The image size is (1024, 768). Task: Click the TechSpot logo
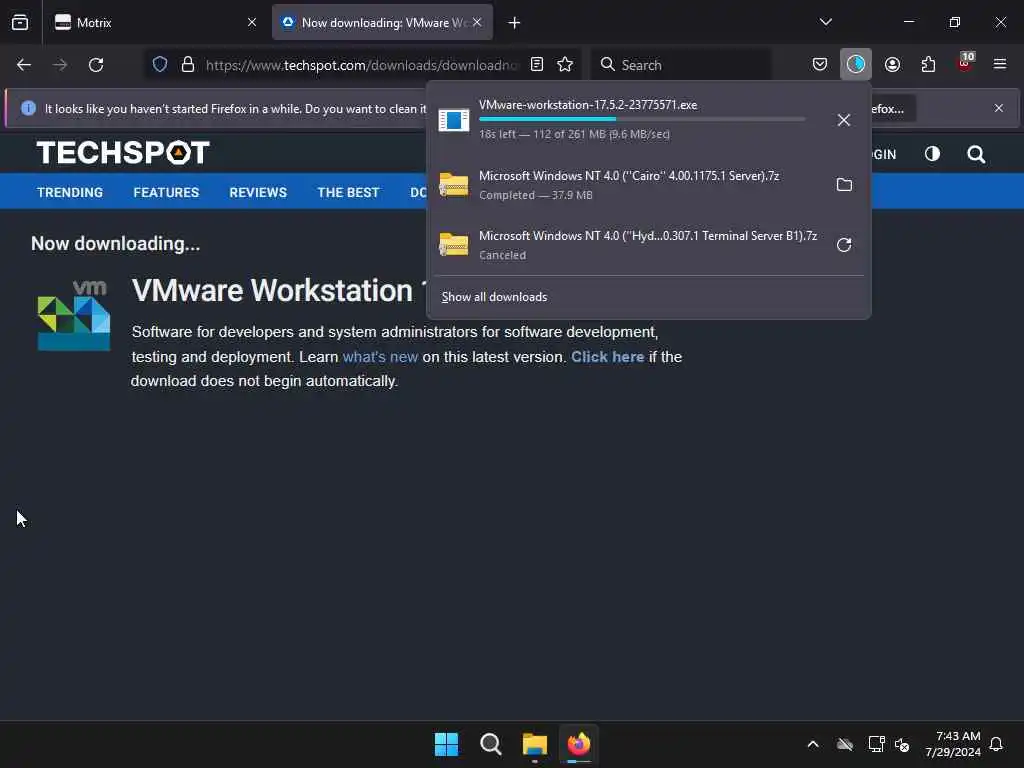(x=123, y=153)
